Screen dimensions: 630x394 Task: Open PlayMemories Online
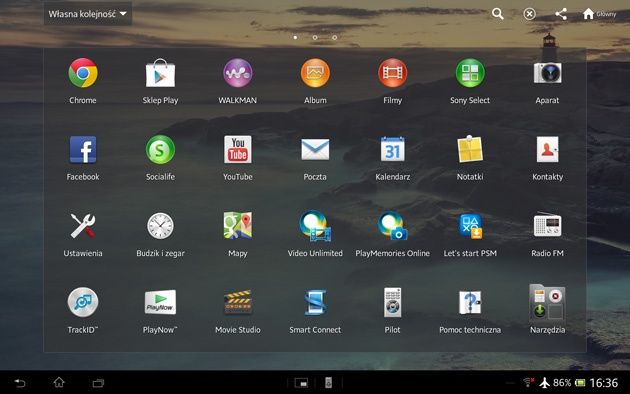pos(393,226)
